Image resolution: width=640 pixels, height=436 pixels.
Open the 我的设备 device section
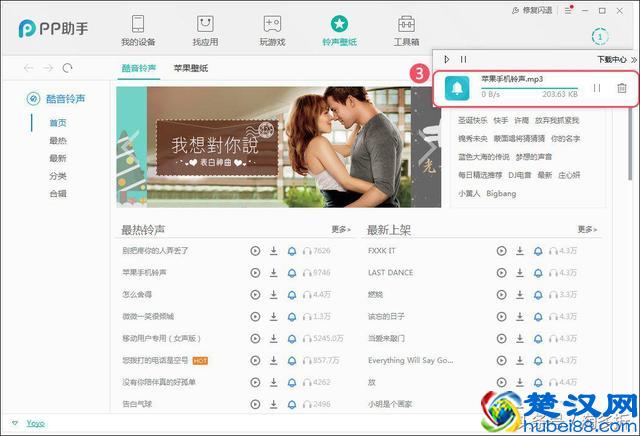pyautogui.click(x=138, y=30)
